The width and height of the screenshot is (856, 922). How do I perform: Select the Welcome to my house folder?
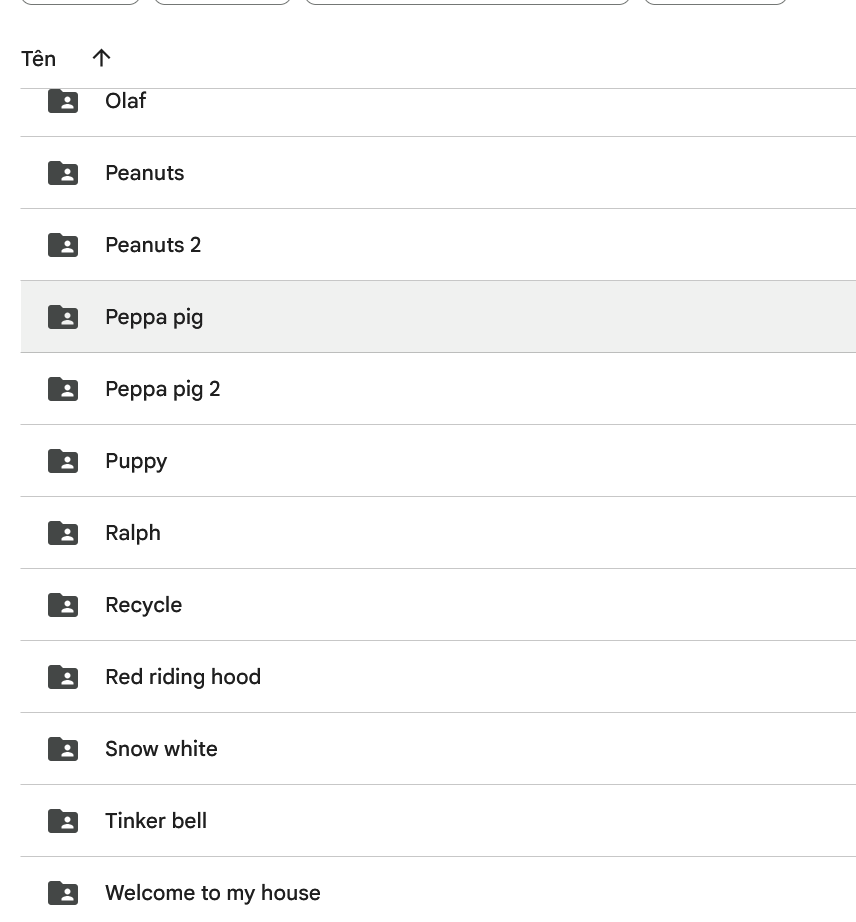click(212, 893)
